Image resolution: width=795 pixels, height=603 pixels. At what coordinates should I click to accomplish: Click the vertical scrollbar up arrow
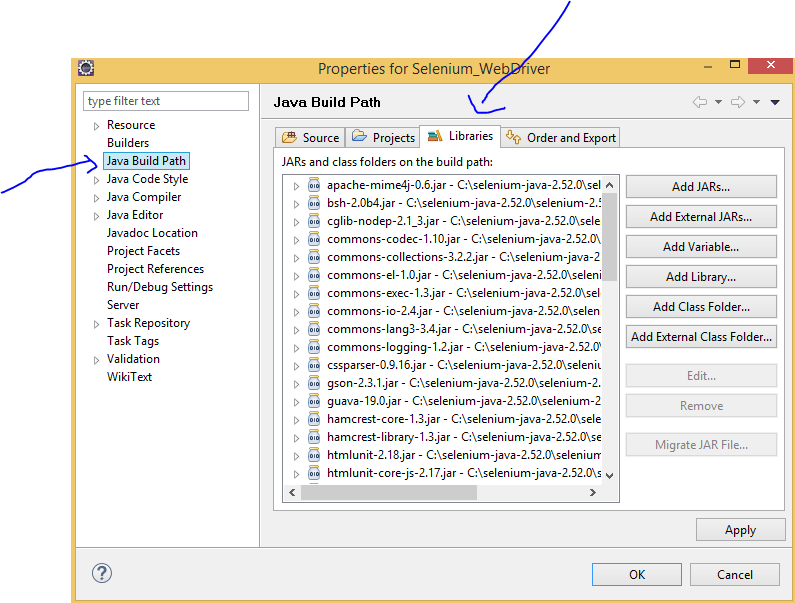pyautogui.click(x=610, y=185)
